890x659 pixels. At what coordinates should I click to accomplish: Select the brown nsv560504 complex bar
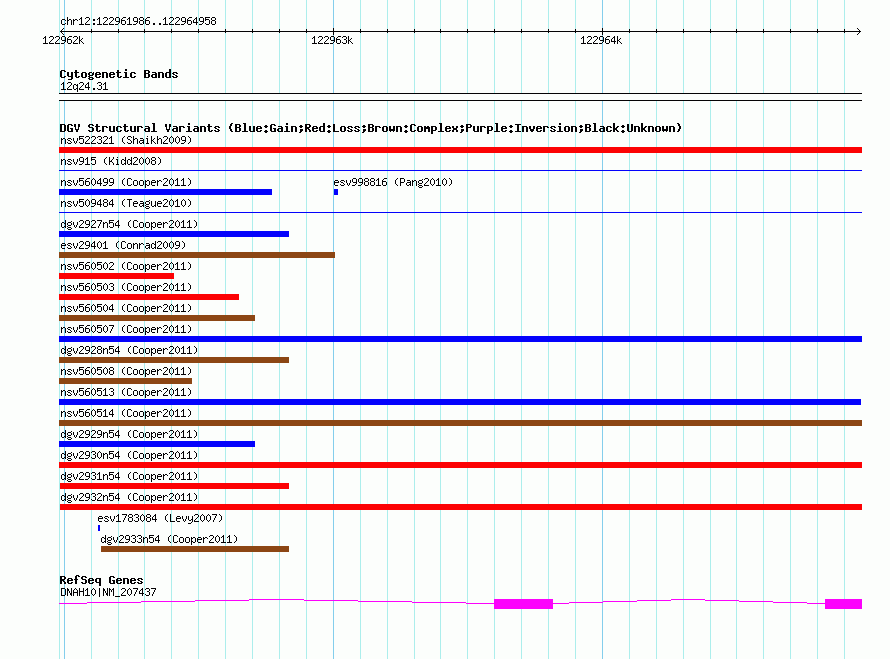click(157, 318)
